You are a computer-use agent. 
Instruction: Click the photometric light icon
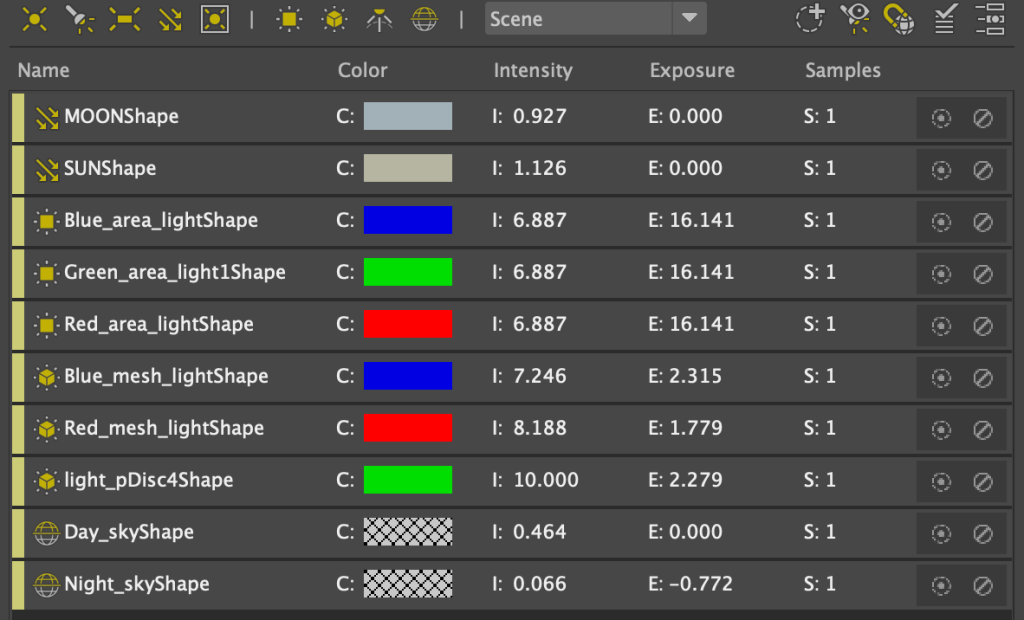[379, 19]
